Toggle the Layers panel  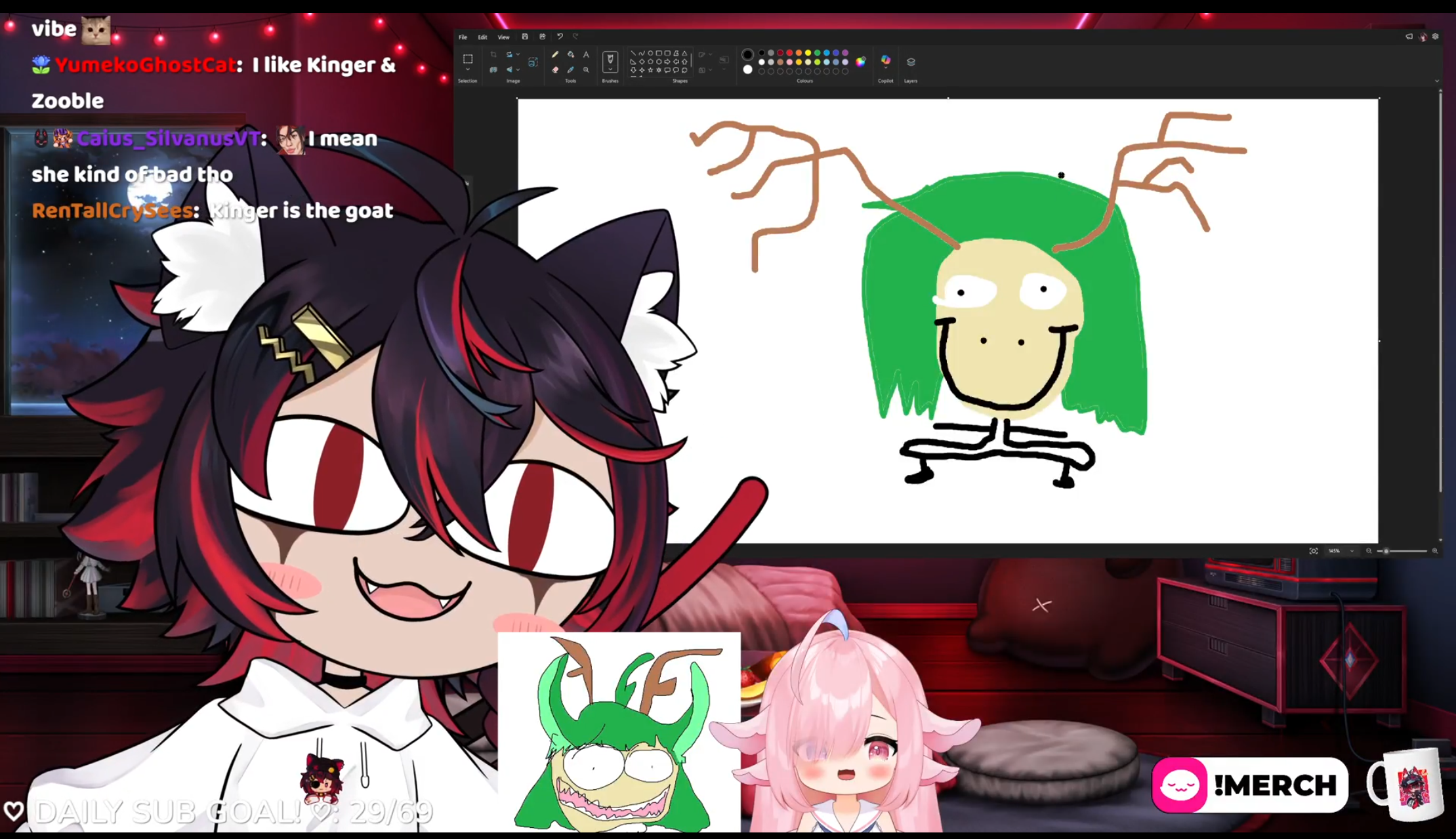911,62
